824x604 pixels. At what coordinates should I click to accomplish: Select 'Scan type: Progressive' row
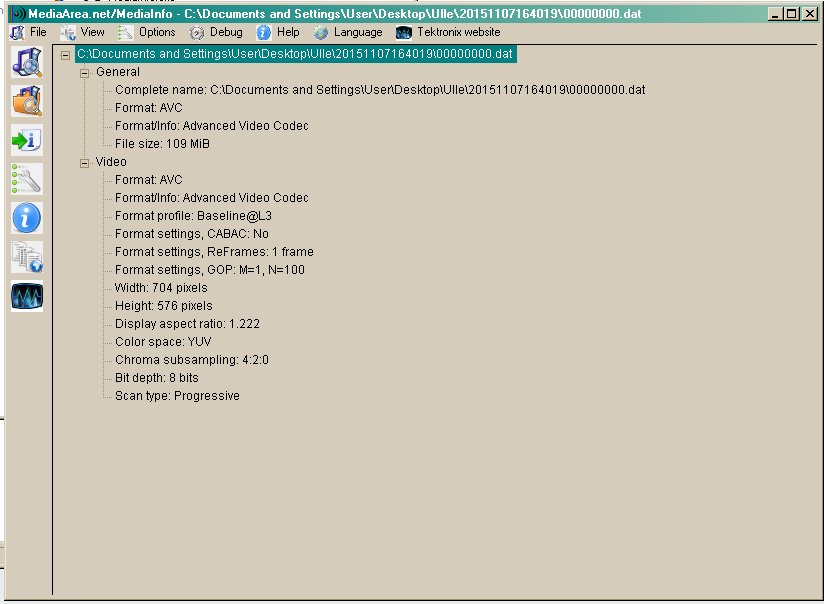click(x=177, y=396)
